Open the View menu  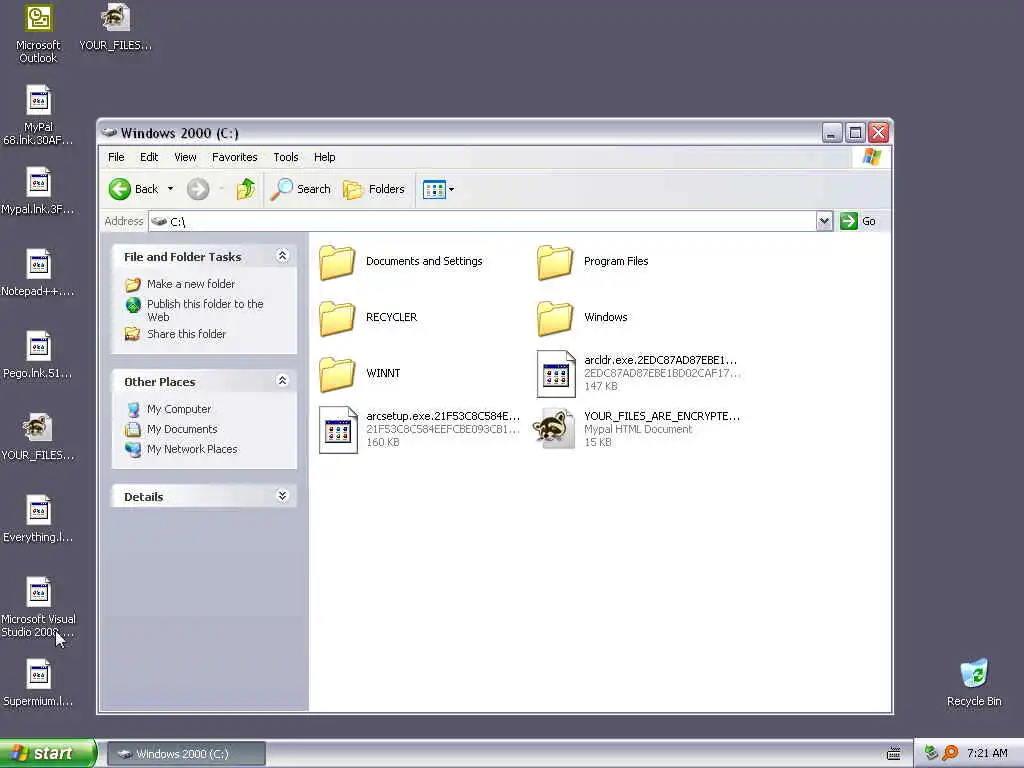[x=185, y=157]
